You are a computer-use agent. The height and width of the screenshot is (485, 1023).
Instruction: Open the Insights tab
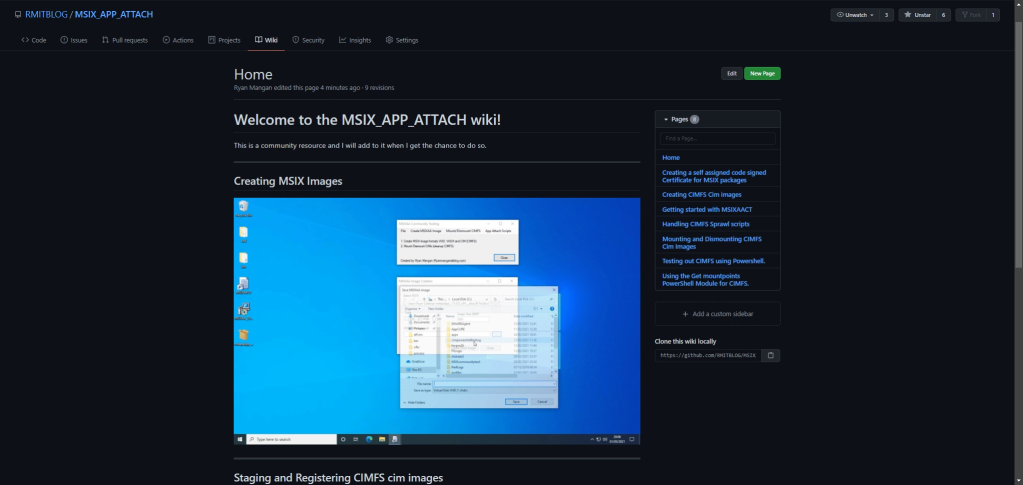355,40
